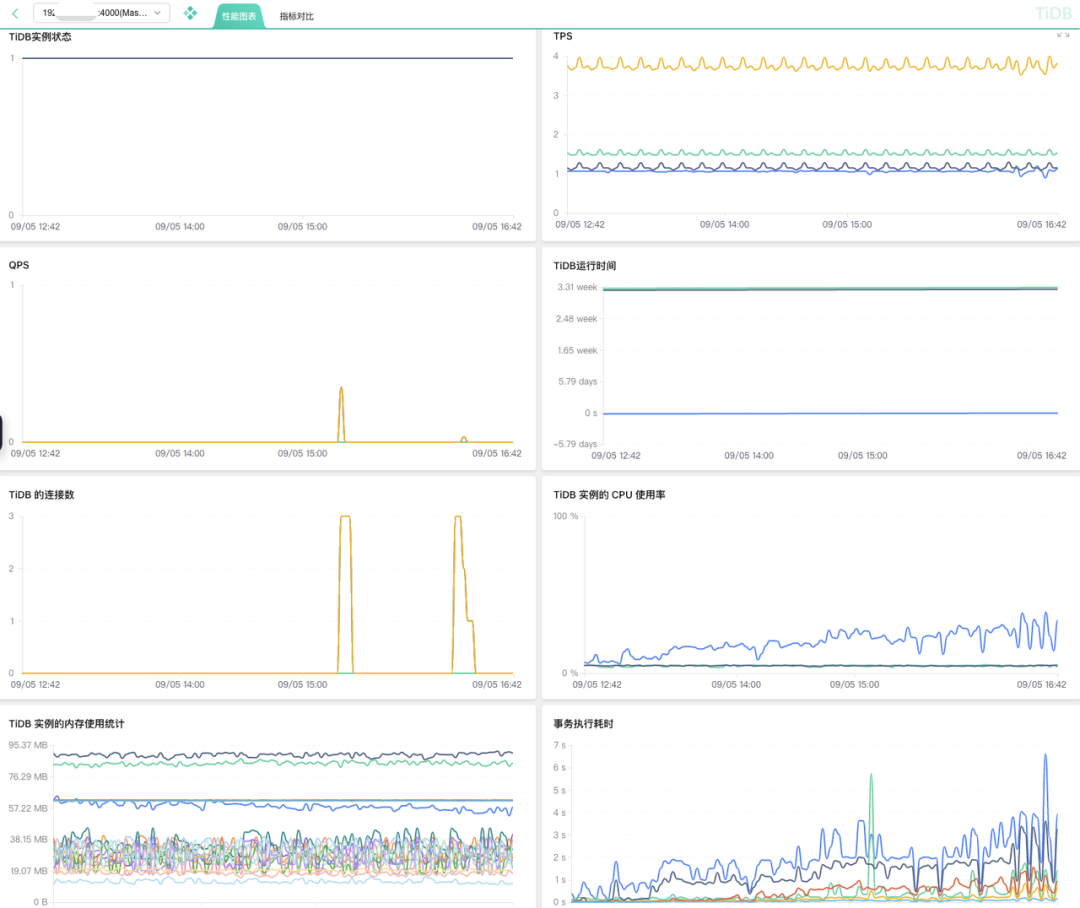Switch to the 指标对比 tab
The height and width of the screenshot is (908, 1080).
(x=296, y=16)
